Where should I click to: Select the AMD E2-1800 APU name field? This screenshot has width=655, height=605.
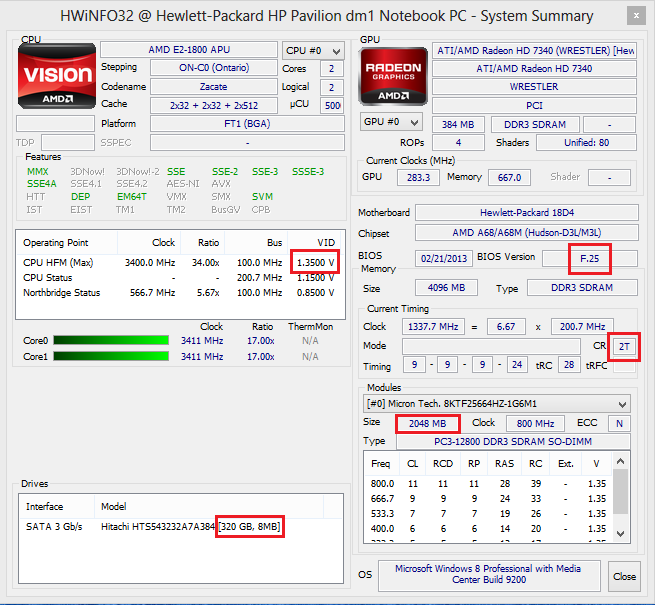pos(189,50)
